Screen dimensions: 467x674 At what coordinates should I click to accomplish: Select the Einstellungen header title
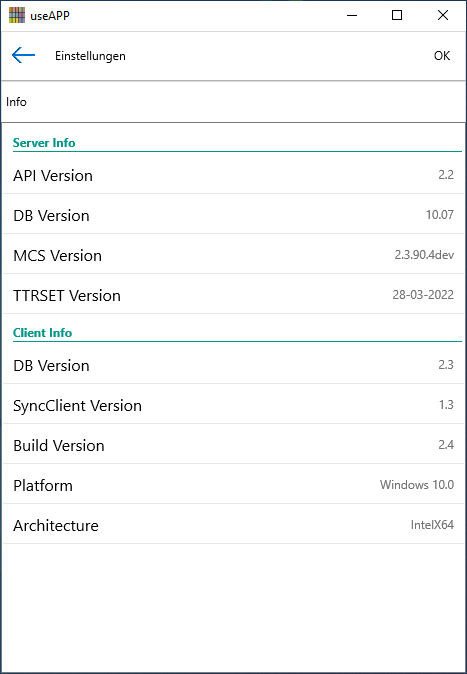coord(90,56)
